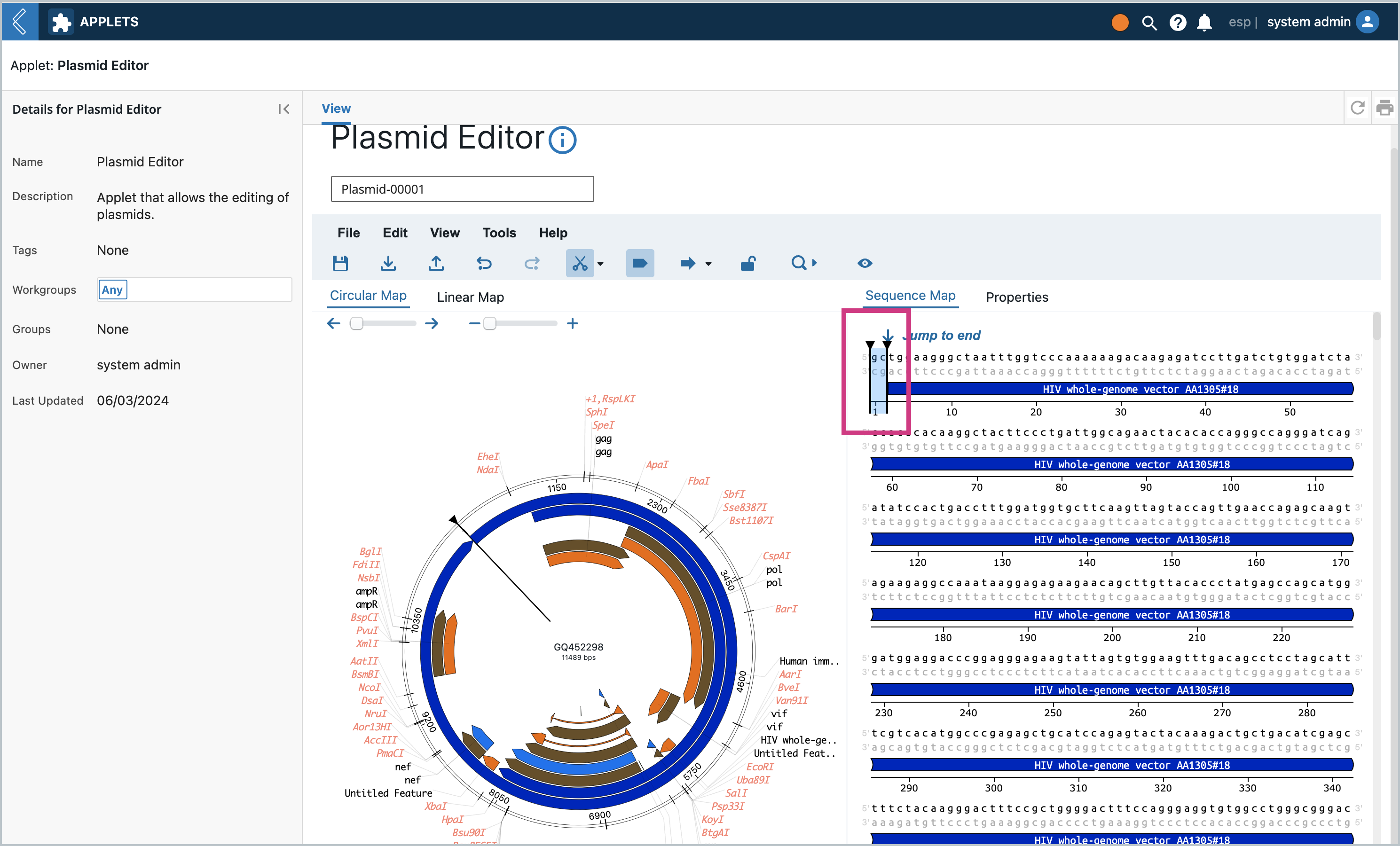Image resolution: width=1400 pixels, height=846 pixels.
Task: Click the CspAI cut site label
Action: coord(776,556)
